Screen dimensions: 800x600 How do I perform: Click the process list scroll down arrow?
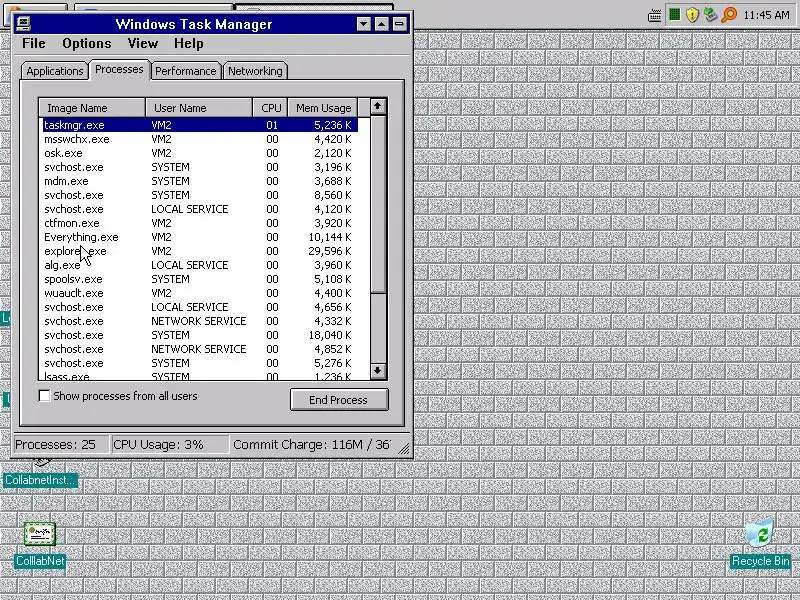coord(378,371)
